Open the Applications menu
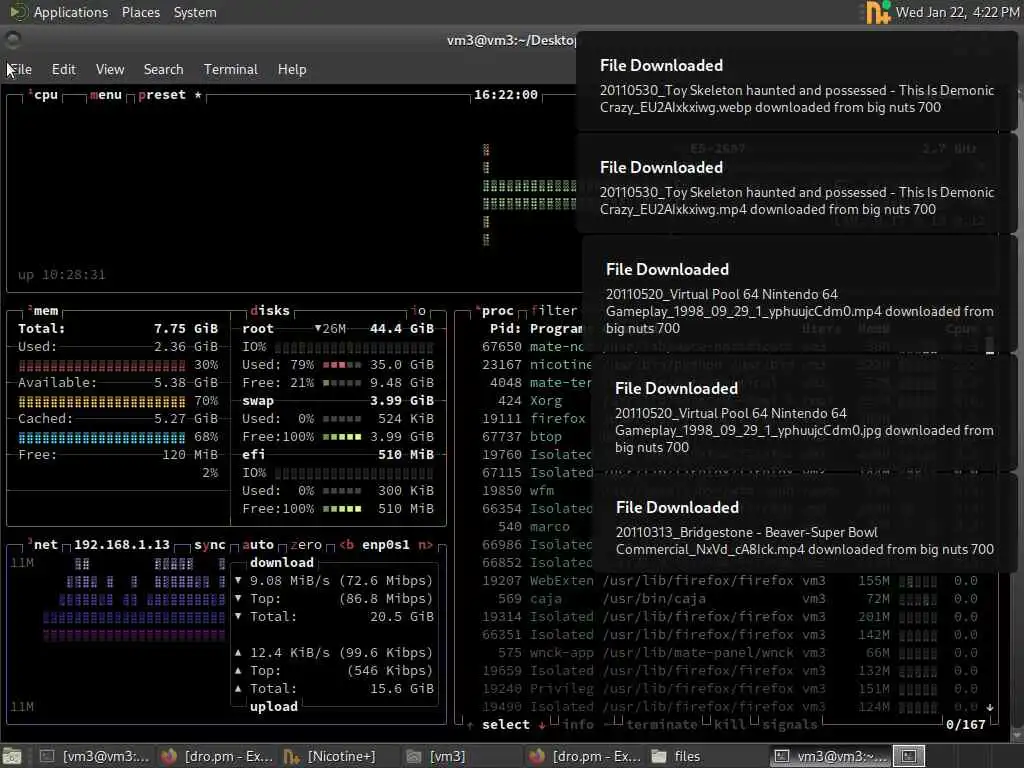 71,12
